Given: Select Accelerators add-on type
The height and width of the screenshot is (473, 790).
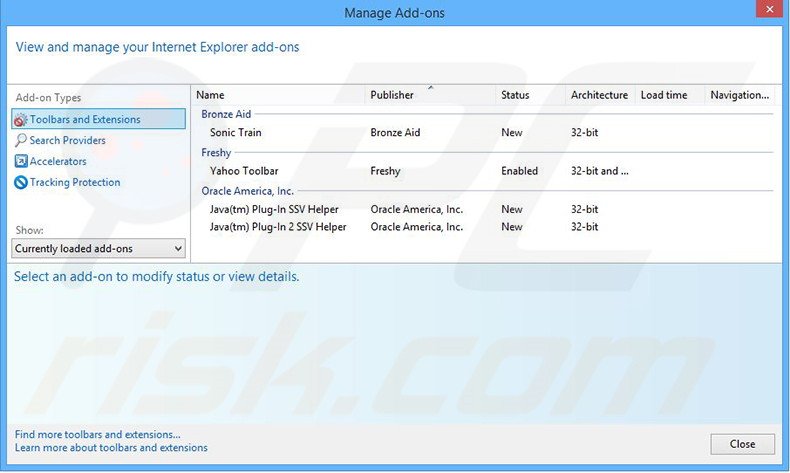Looking at the screenshot, I should tap(58, 161).
